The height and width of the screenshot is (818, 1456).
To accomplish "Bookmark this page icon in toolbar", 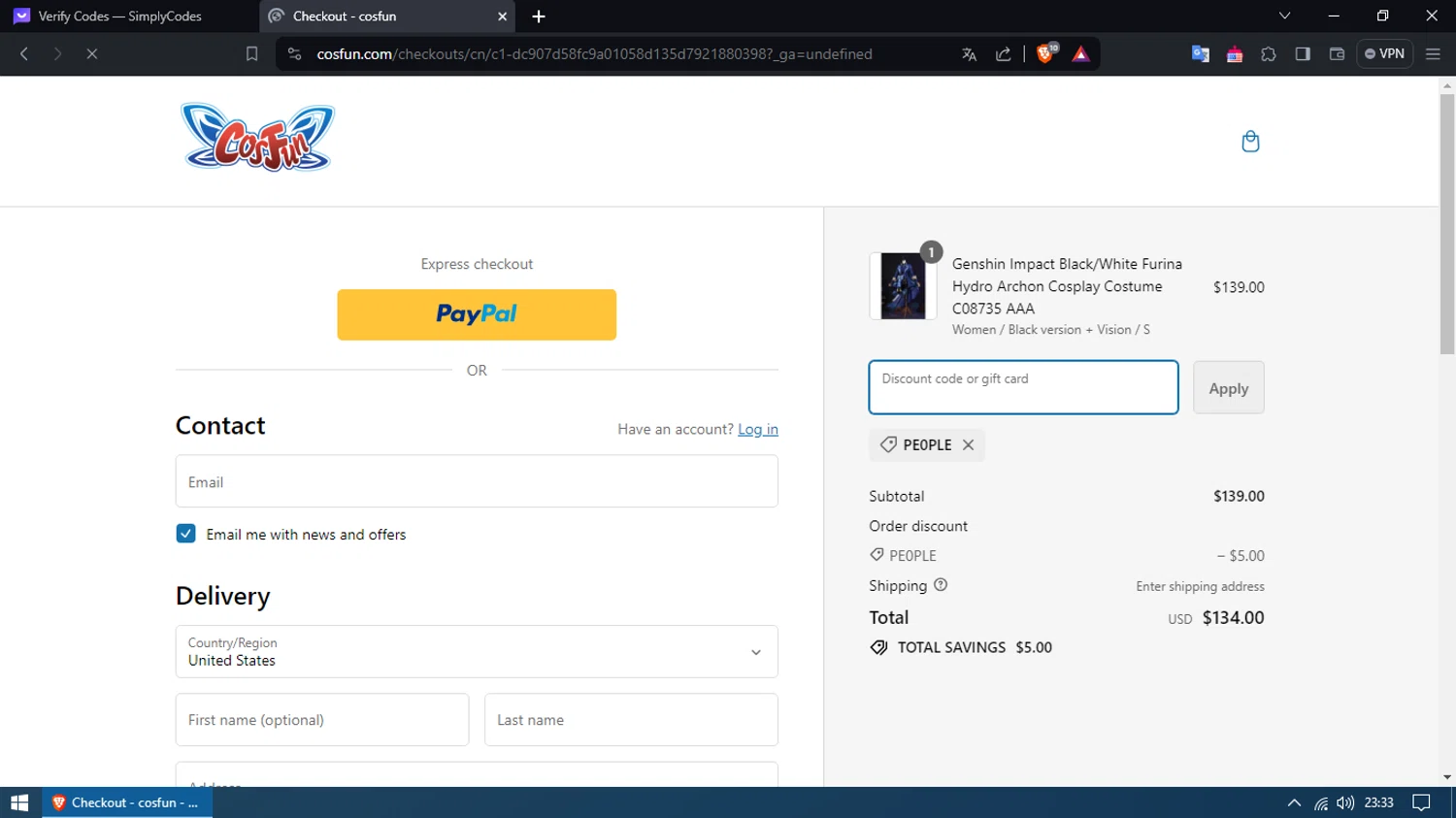I will click(251, 54).
